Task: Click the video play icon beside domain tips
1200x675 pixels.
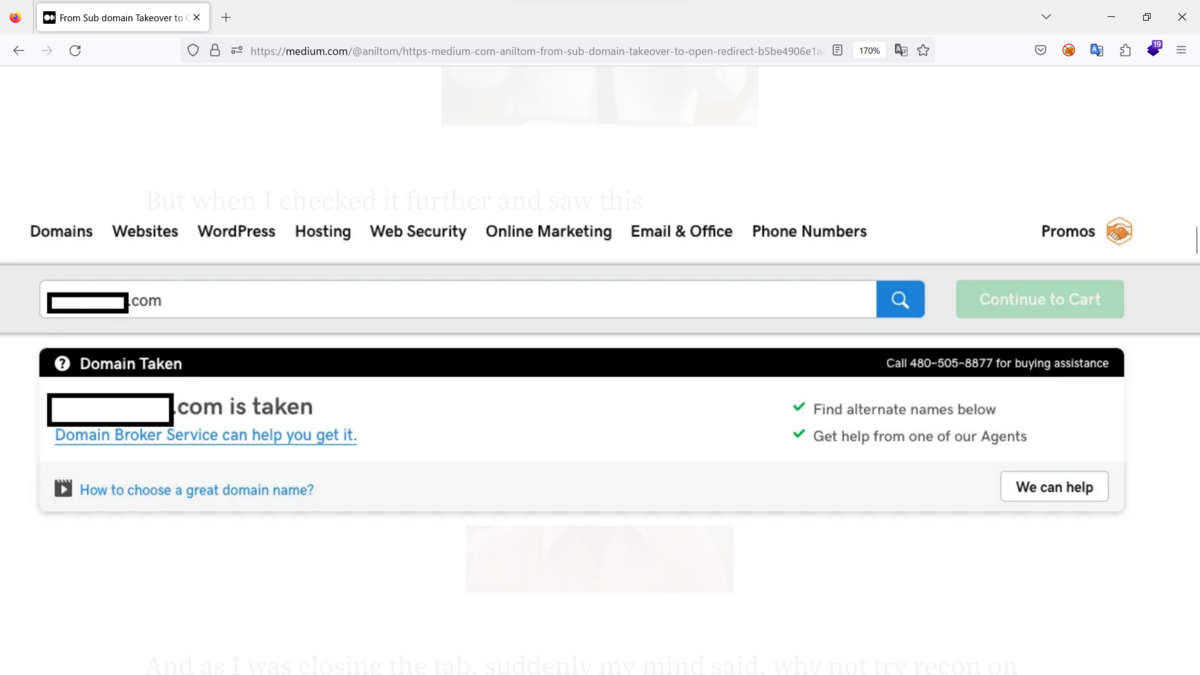Action: pos(63,488)
